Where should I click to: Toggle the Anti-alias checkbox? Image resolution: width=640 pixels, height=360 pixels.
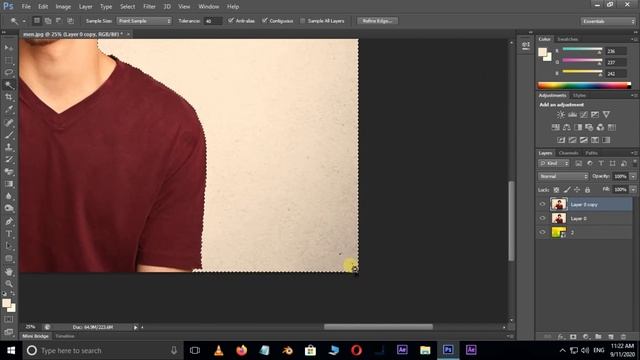pyautogui.click(x=231, y=20)
